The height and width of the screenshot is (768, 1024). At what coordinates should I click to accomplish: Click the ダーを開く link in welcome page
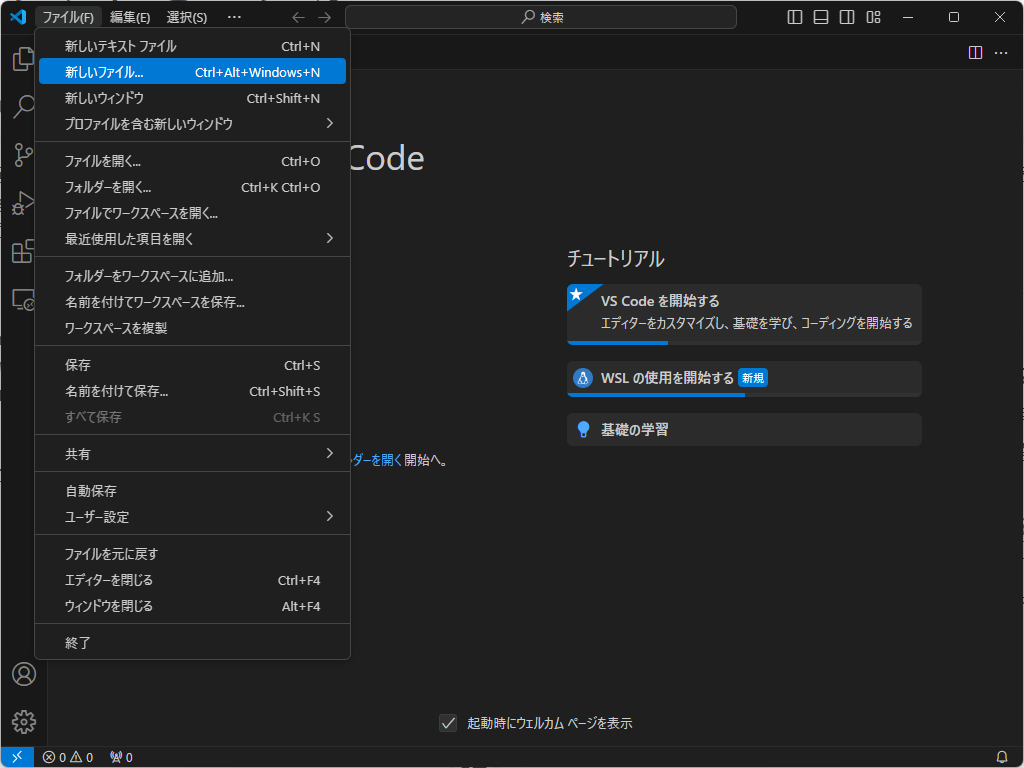click(x=377, y=460)
